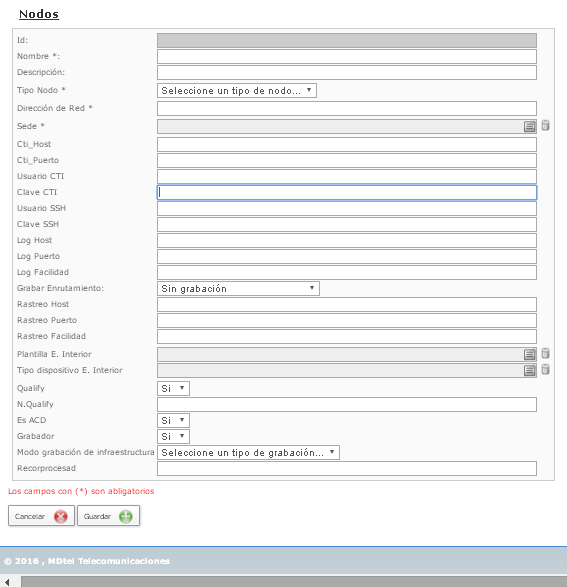This screenshot has width=567, height=587.
Task: Focus the Nombre input field
Action: (x=347, y=57)
